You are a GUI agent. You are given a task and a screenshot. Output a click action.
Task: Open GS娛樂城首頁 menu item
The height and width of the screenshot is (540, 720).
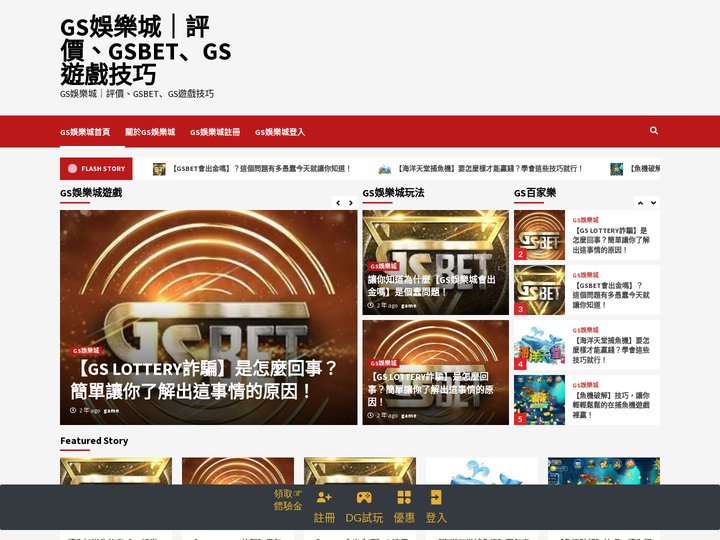coord(85,132)
